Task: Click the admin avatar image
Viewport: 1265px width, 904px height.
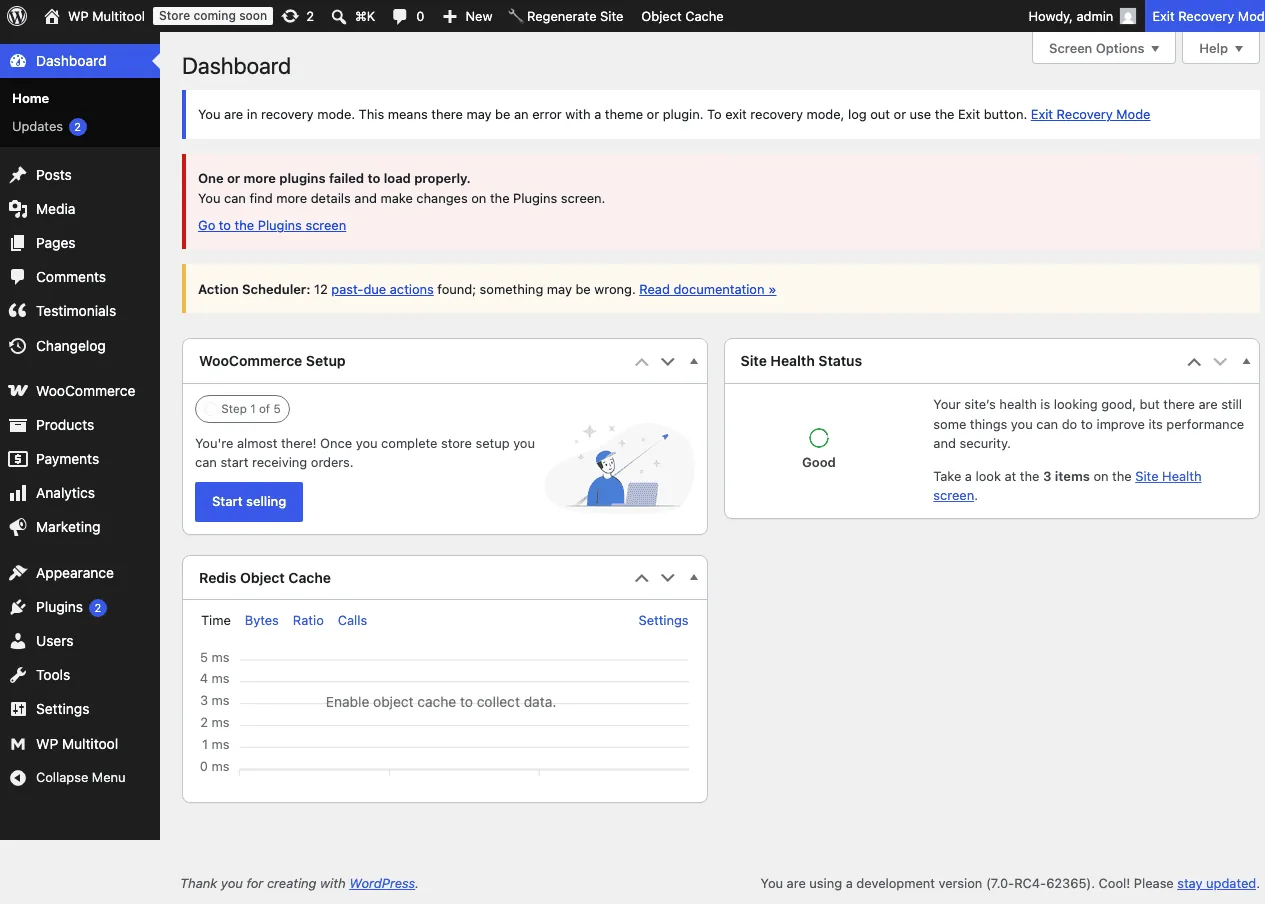Action: point(1128,16)
